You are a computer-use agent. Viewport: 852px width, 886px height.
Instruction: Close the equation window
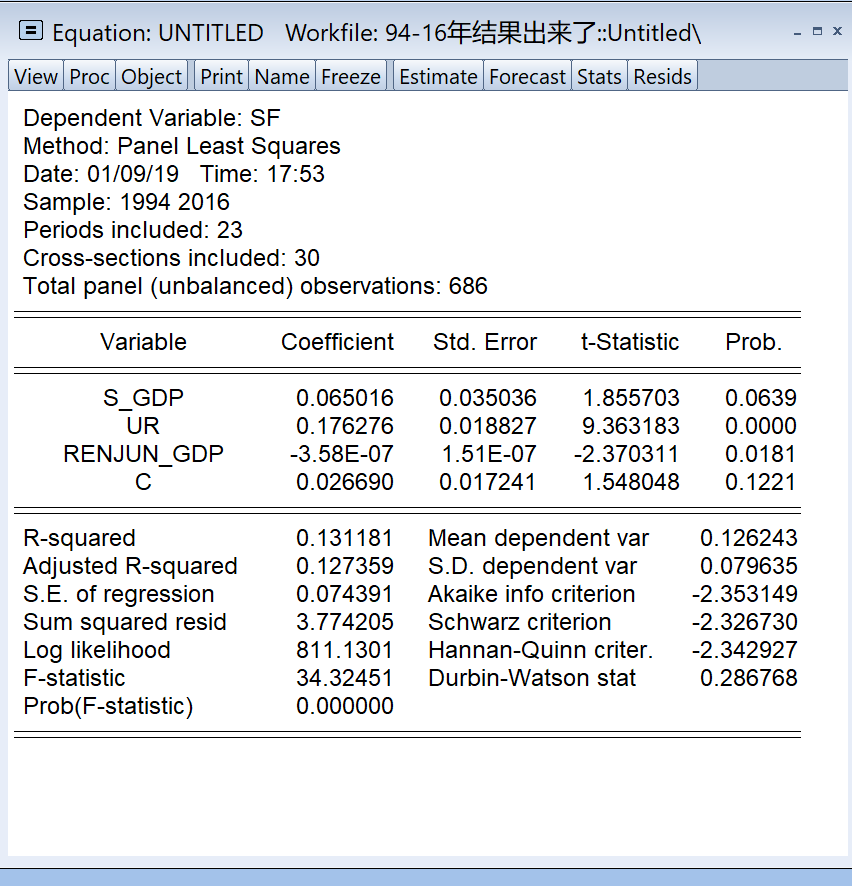[837, 31]
